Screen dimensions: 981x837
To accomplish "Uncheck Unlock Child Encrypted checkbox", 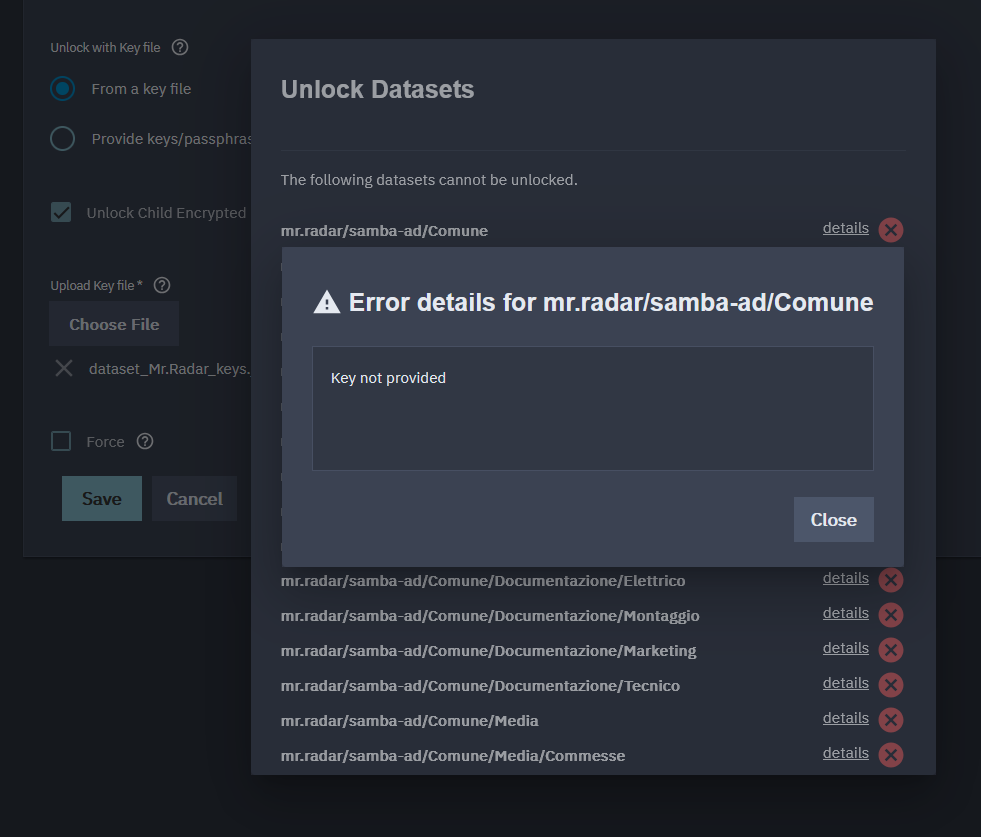I will click(x=62, y=213).
